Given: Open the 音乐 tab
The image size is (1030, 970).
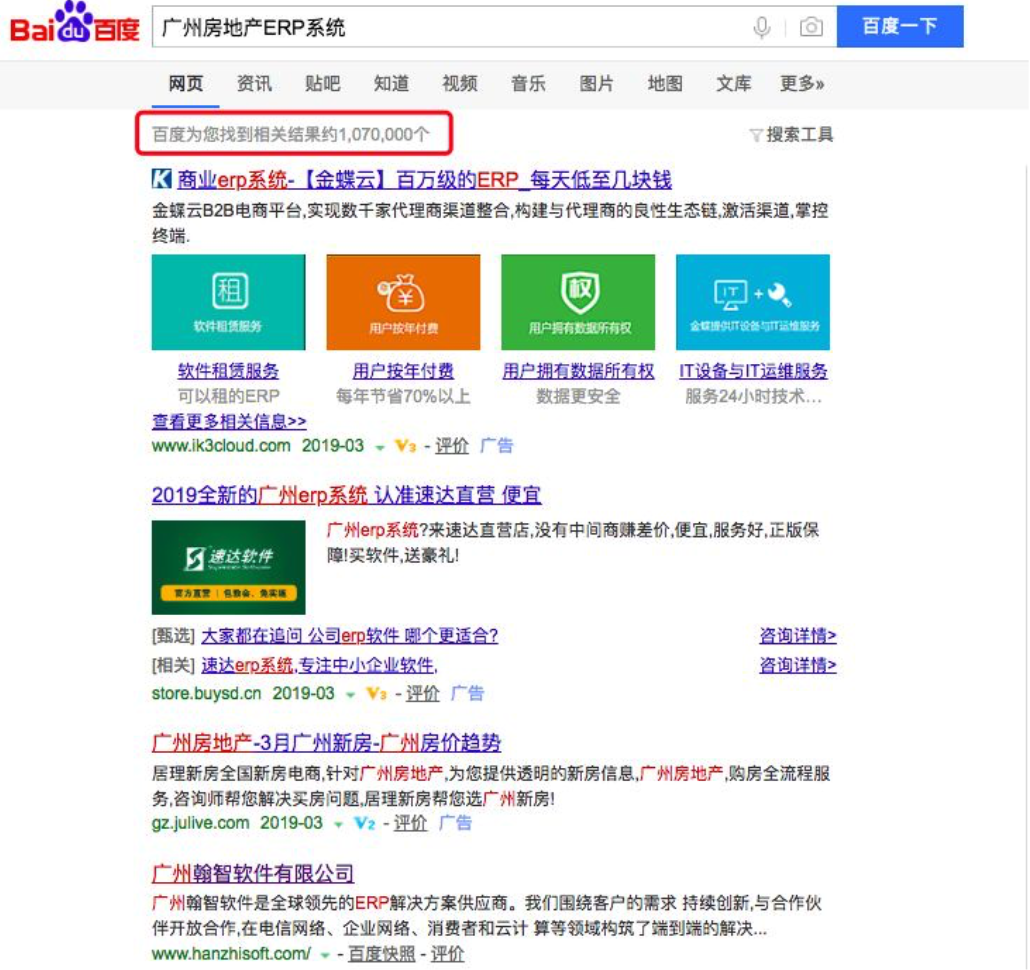Looking at the screenshot, I should point(528,83).
